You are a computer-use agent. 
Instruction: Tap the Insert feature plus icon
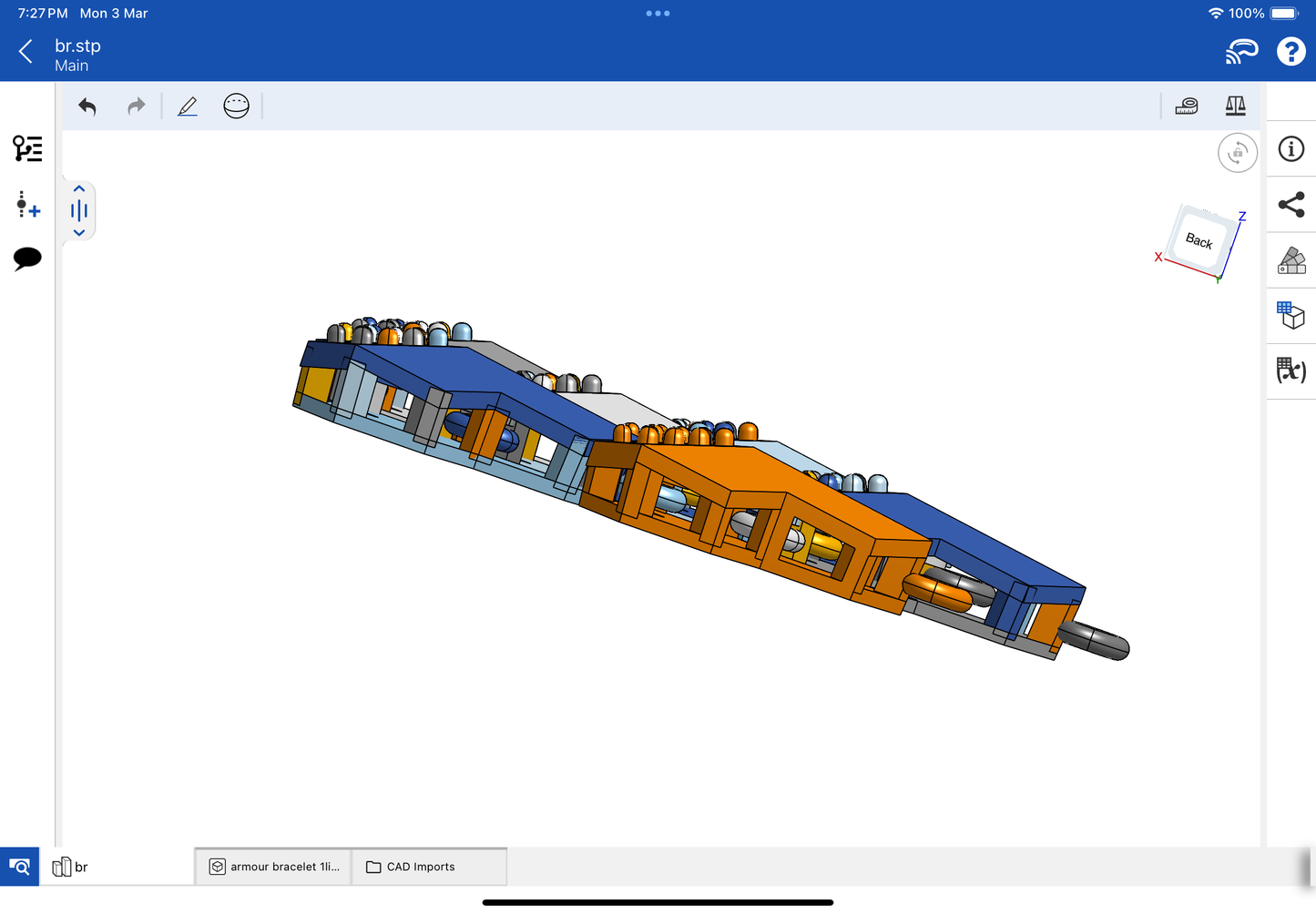27,205
